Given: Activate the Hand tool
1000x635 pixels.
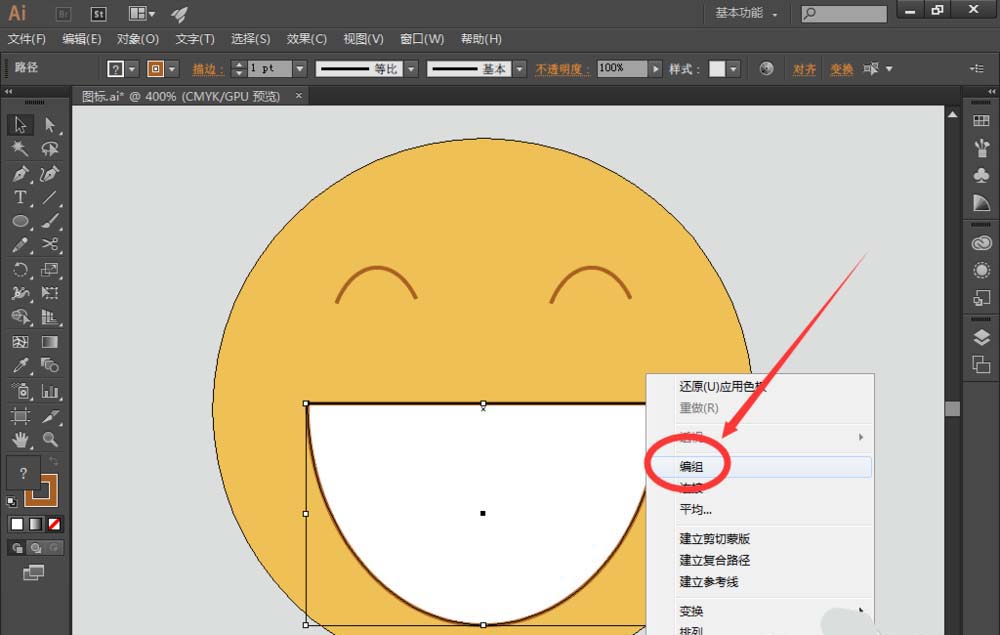Looking at the screenshot, I should [x=20, y=439].
